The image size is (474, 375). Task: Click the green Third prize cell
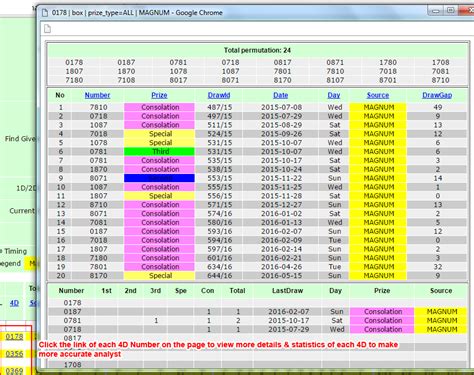[x=159, y=152]
